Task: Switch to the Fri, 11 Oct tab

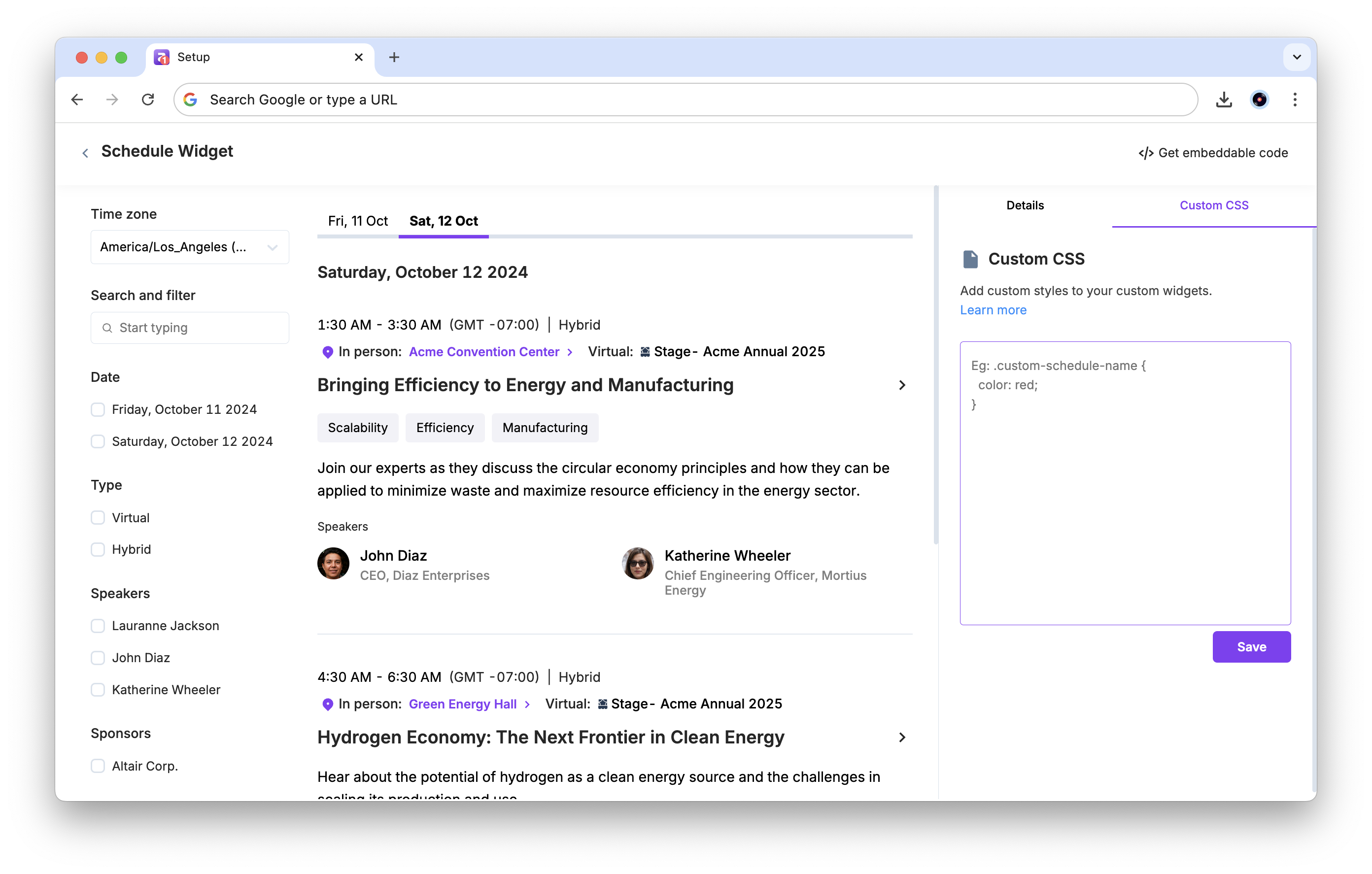Action: [358, 221]
